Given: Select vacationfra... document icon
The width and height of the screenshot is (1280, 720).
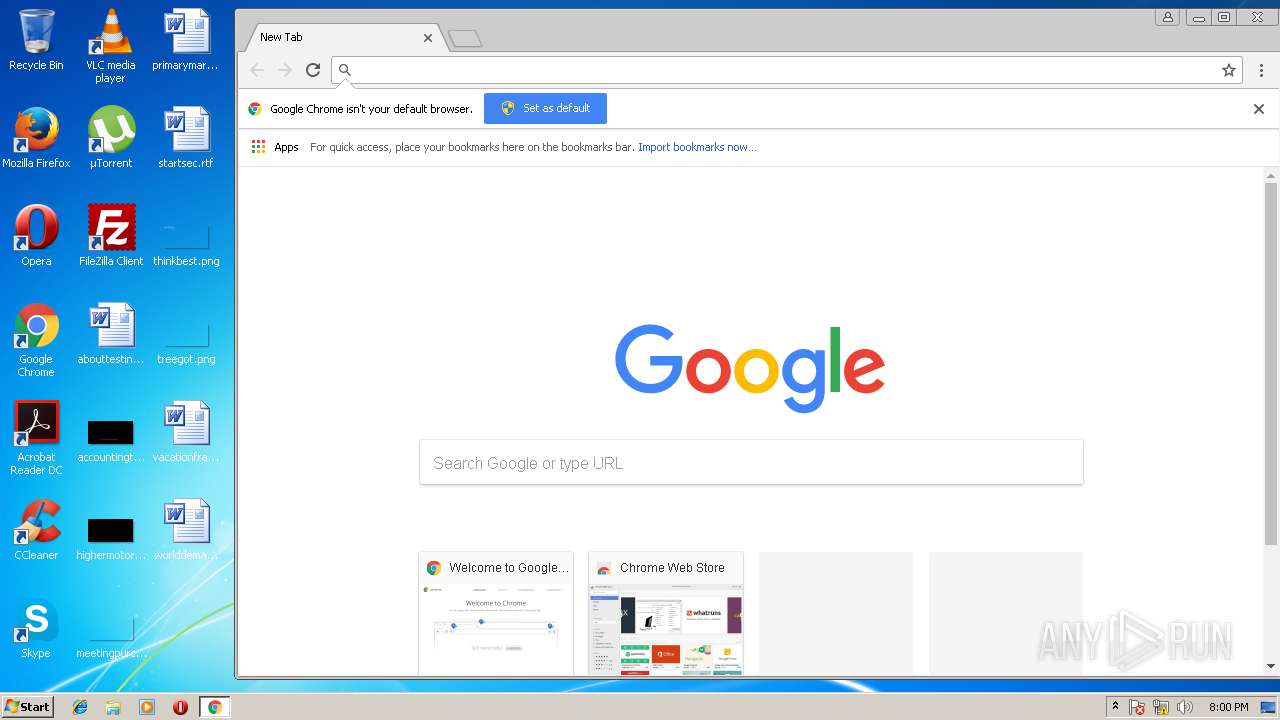Looking at the screenshot, I should [x=186, y=431].
